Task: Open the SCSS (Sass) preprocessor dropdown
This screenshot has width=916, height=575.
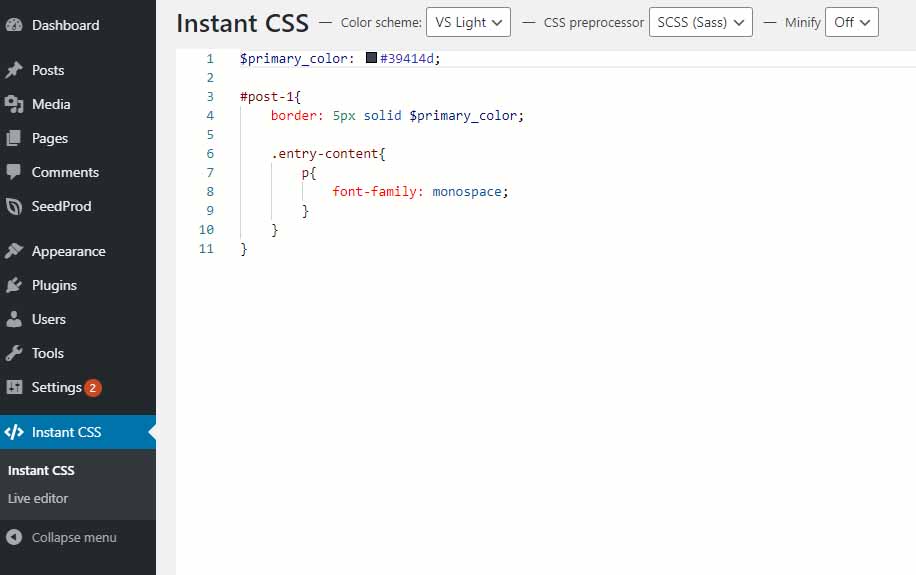Action: [x=700, y=22]
